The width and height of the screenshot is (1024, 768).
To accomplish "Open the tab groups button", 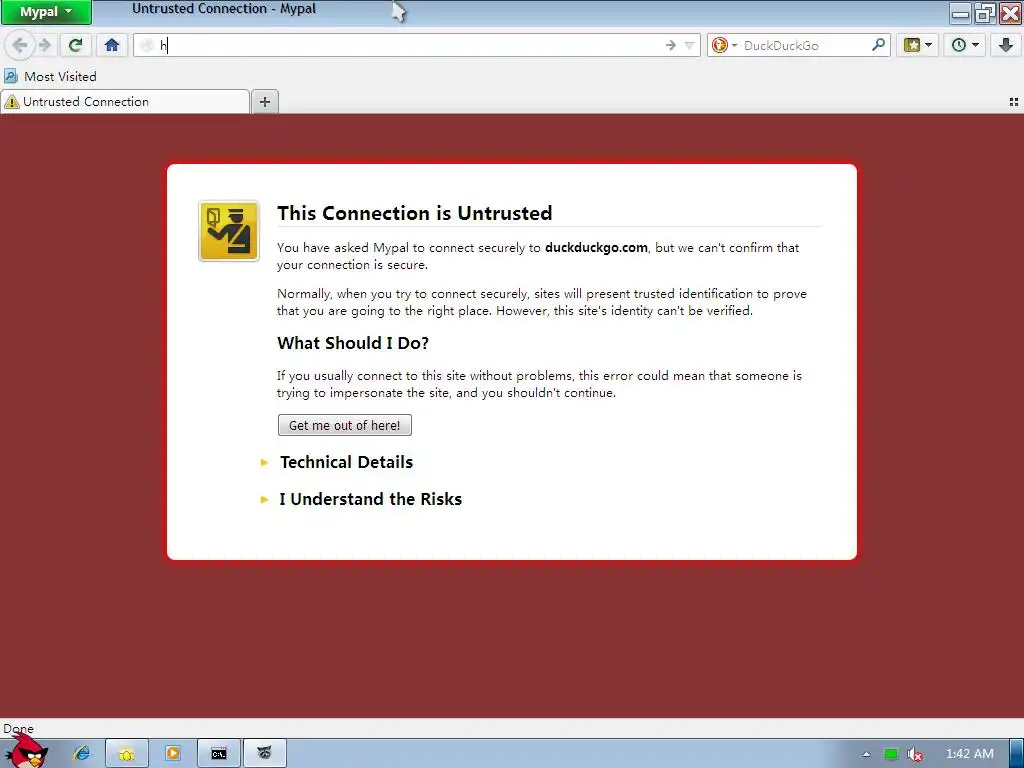I will (1014, 102).
